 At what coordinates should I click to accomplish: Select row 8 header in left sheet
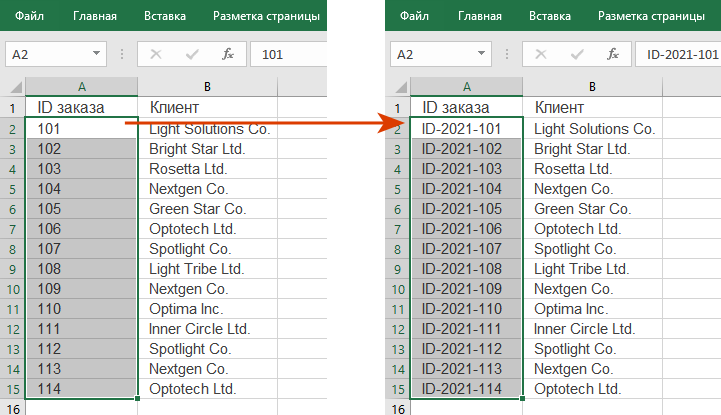pos(12,249)
